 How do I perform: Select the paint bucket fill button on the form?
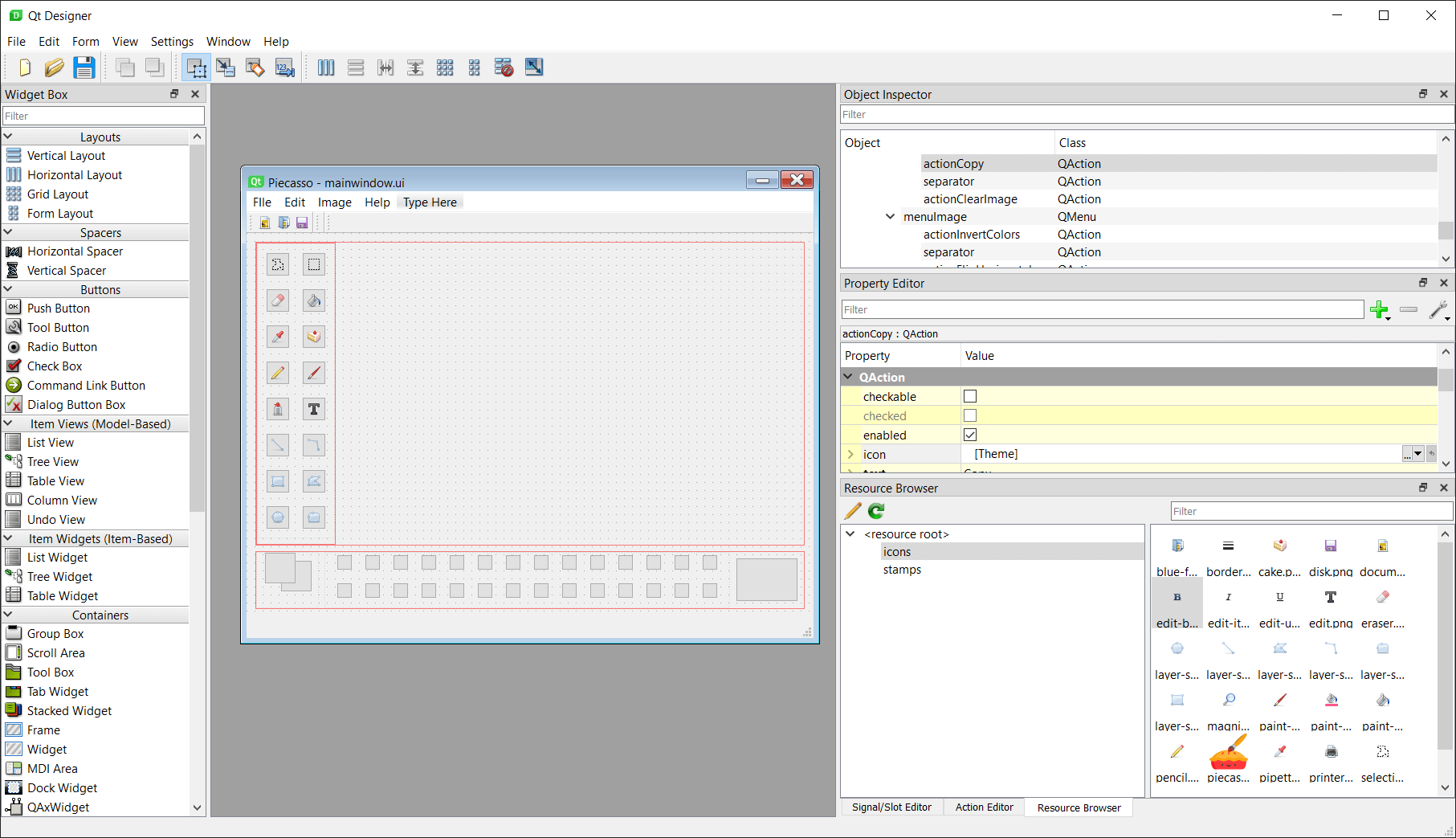coord(314,300)
